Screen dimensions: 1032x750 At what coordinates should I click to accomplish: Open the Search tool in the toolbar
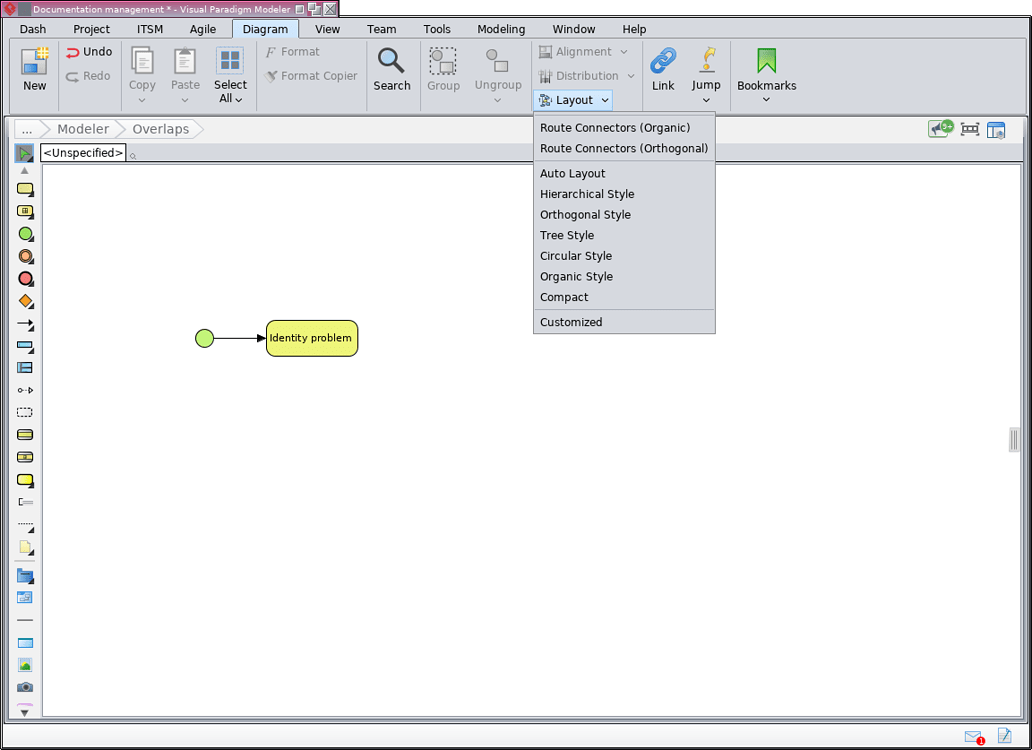pos(392,68)
